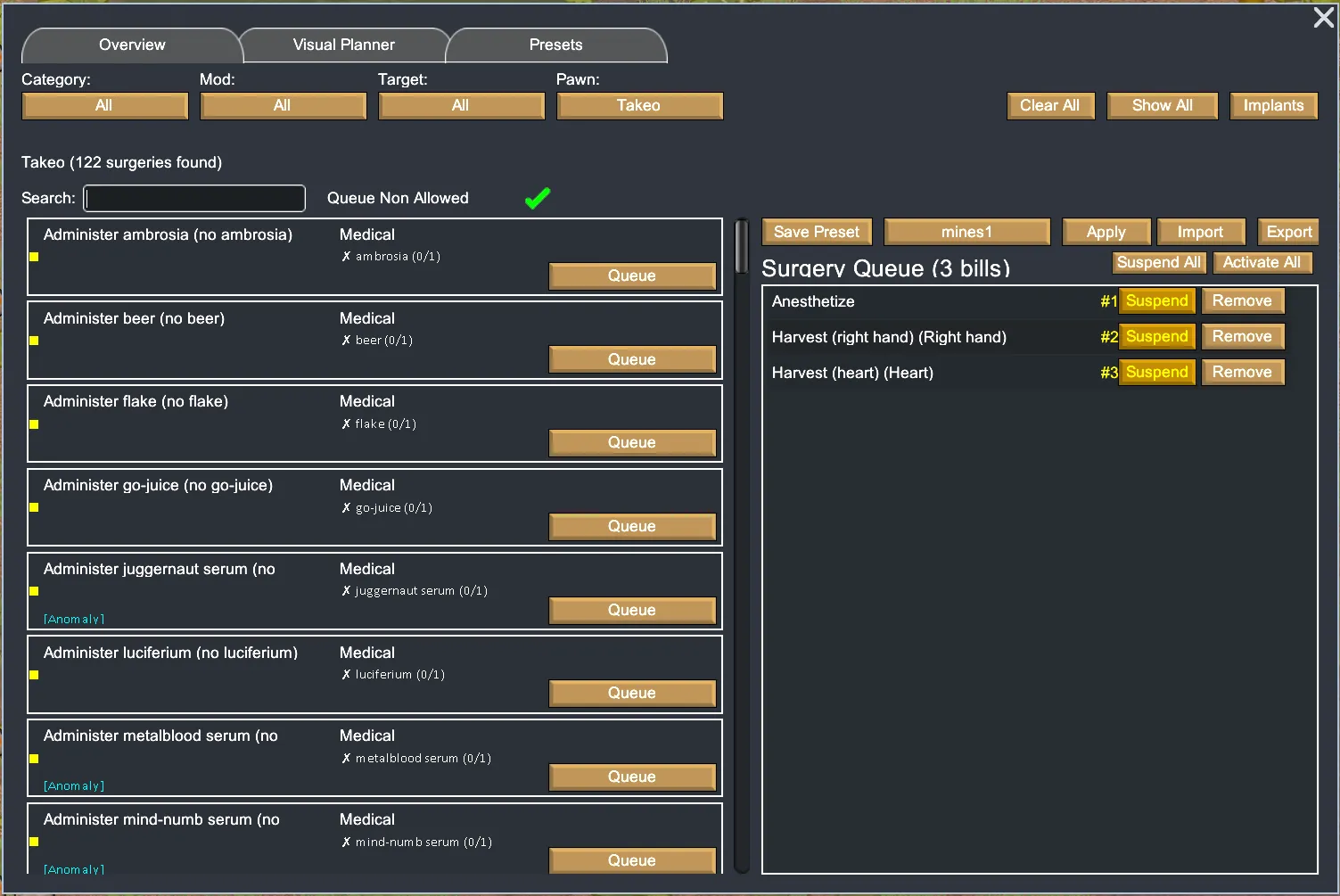Viewport: 1340px width, 896px height.
Task: Open the Category filter dropdown
Action: (104, 106)
